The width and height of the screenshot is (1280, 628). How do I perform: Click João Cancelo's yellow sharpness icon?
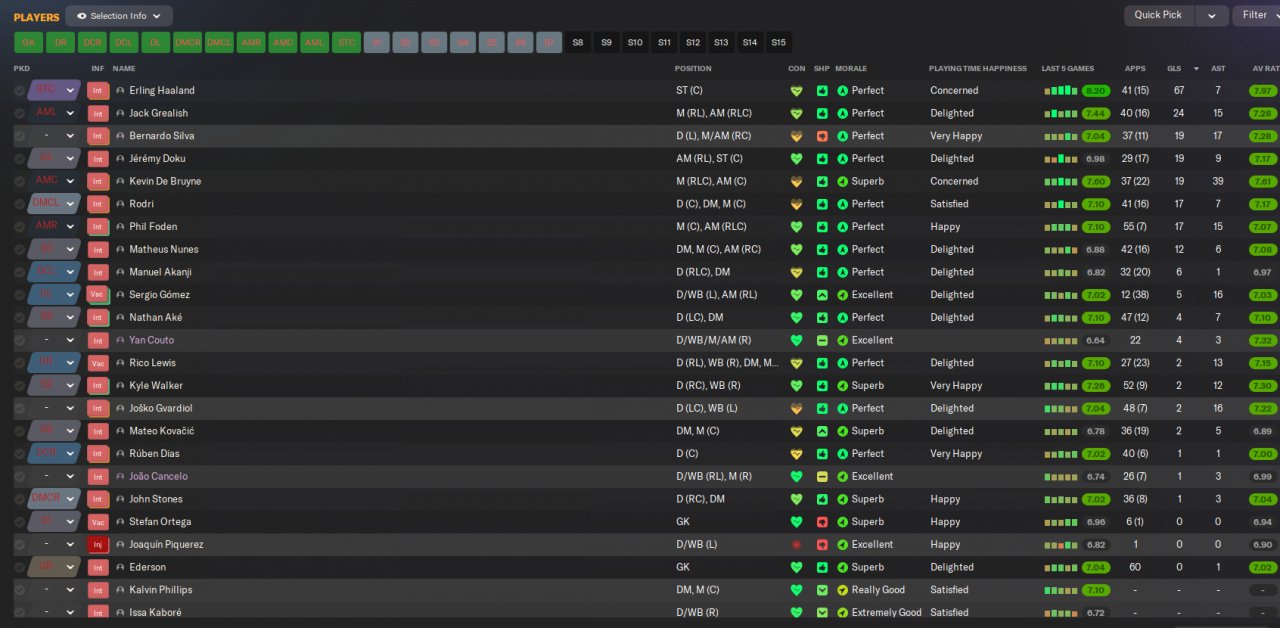(822, 477)
